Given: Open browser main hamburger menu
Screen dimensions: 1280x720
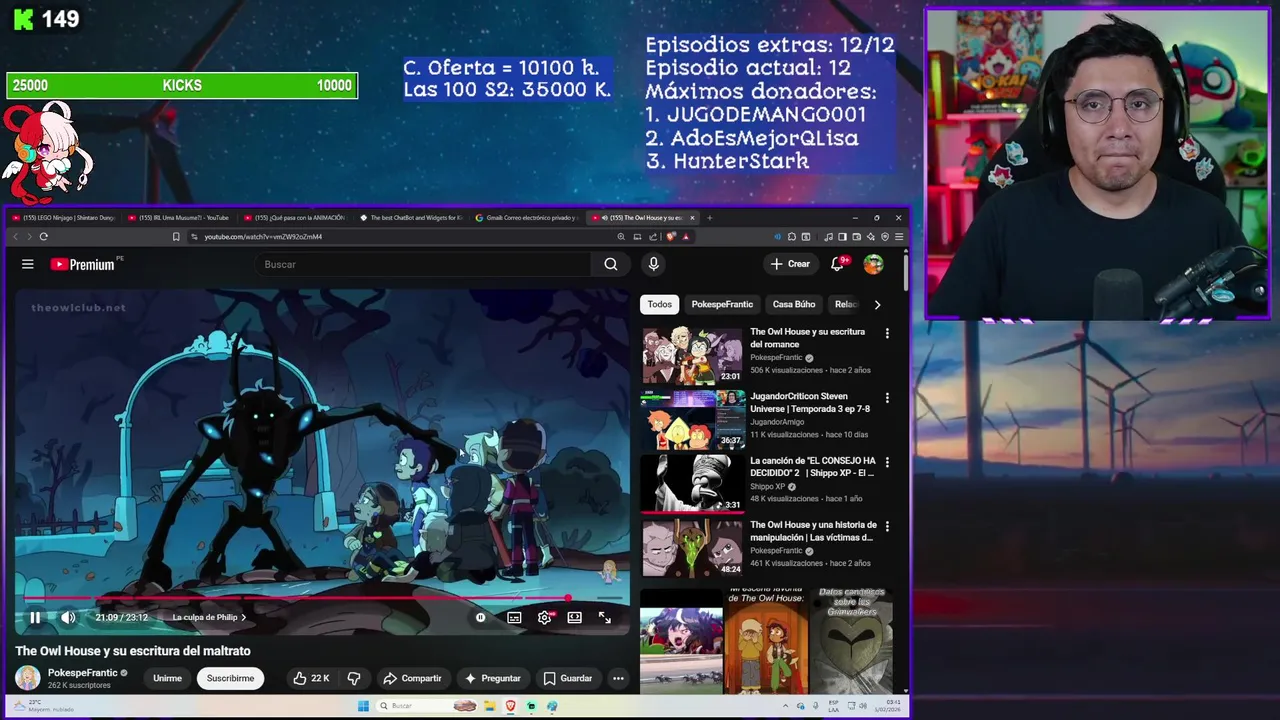Looking at the screenshot, I should pyautogui.click(x=899, y=237).
